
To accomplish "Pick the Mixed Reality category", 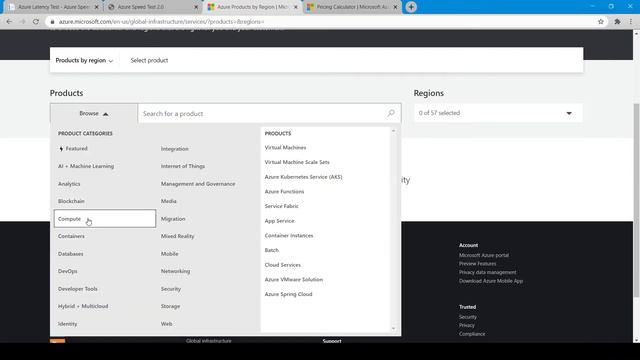I will coord(178,236).
